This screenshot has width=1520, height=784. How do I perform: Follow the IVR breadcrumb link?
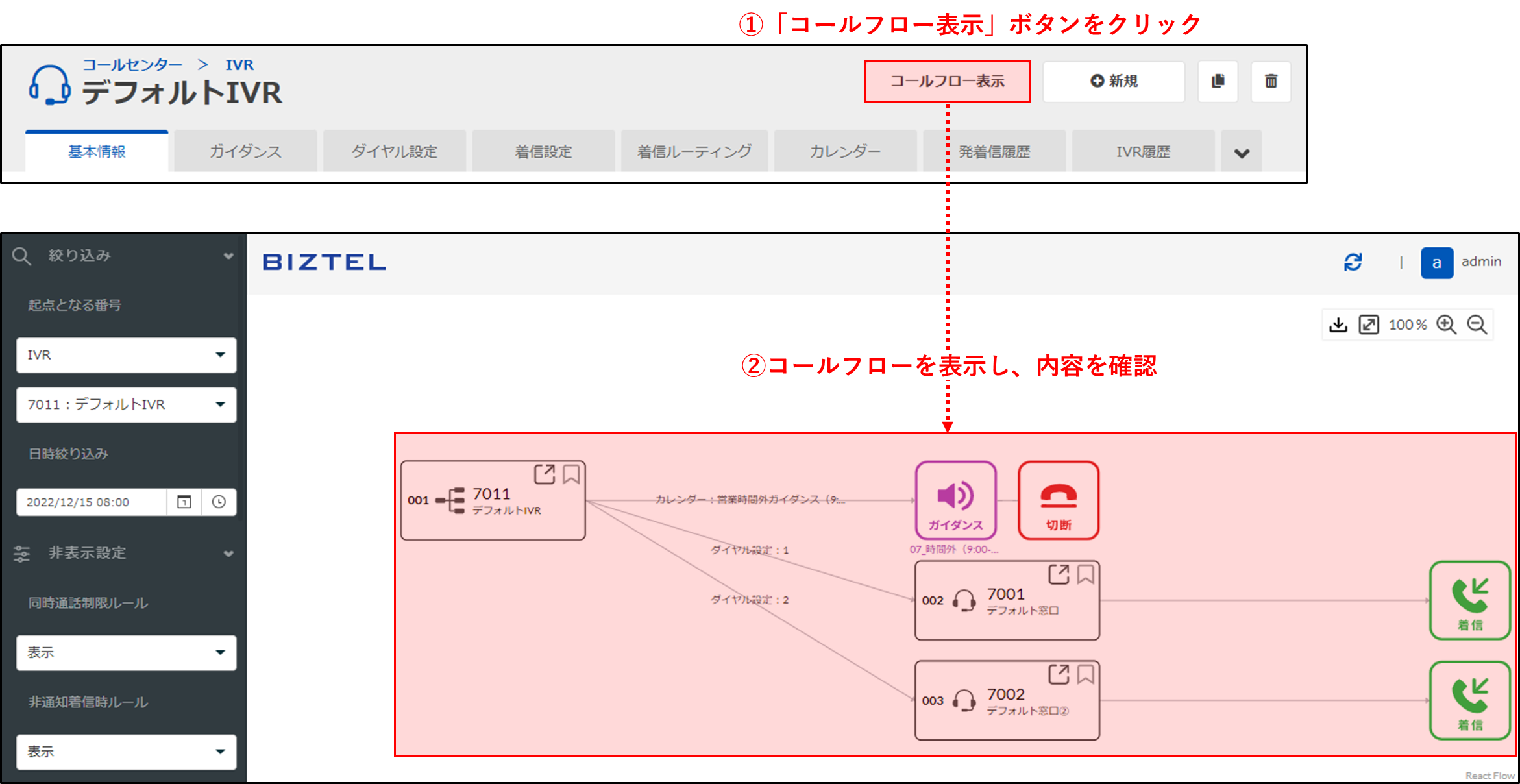tap(239, 65)
